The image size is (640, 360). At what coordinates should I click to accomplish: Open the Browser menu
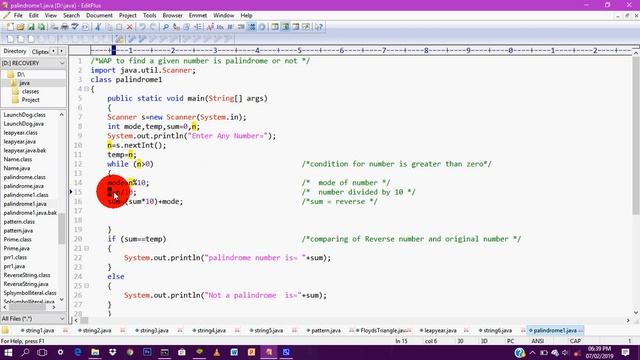(x=173, y=16)
